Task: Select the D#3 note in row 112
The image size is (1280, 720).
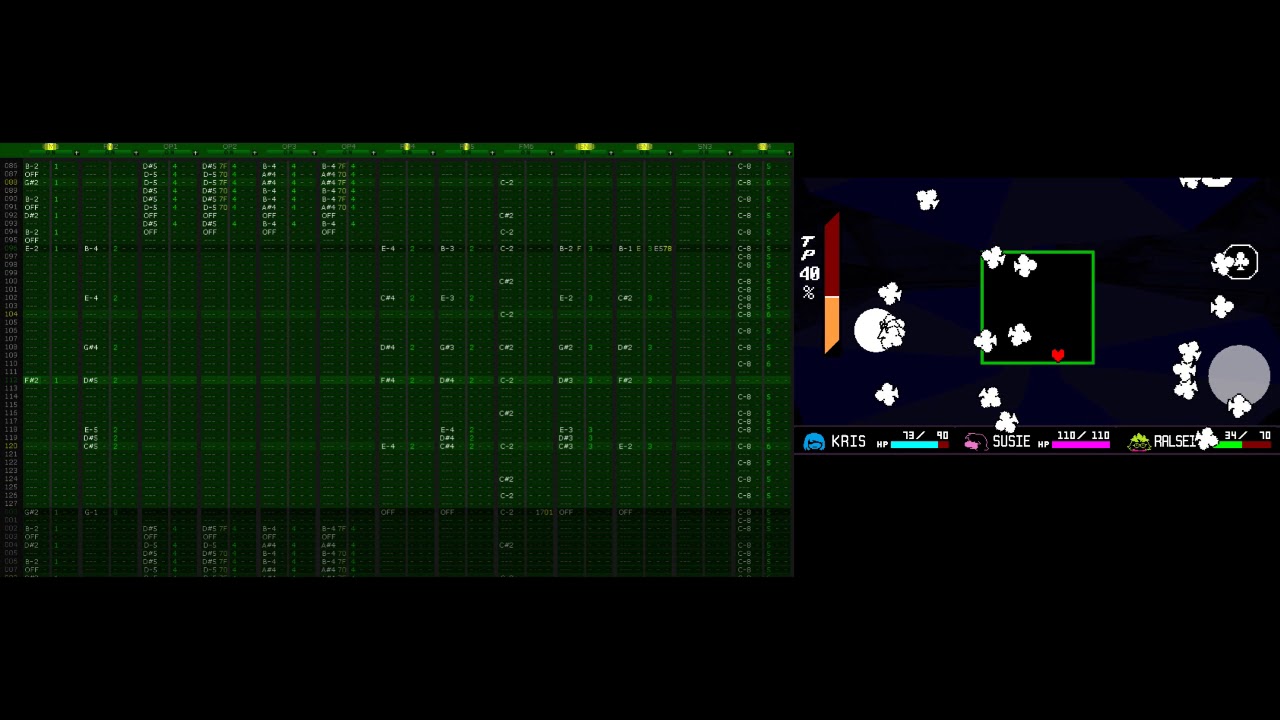Action: 566,380
